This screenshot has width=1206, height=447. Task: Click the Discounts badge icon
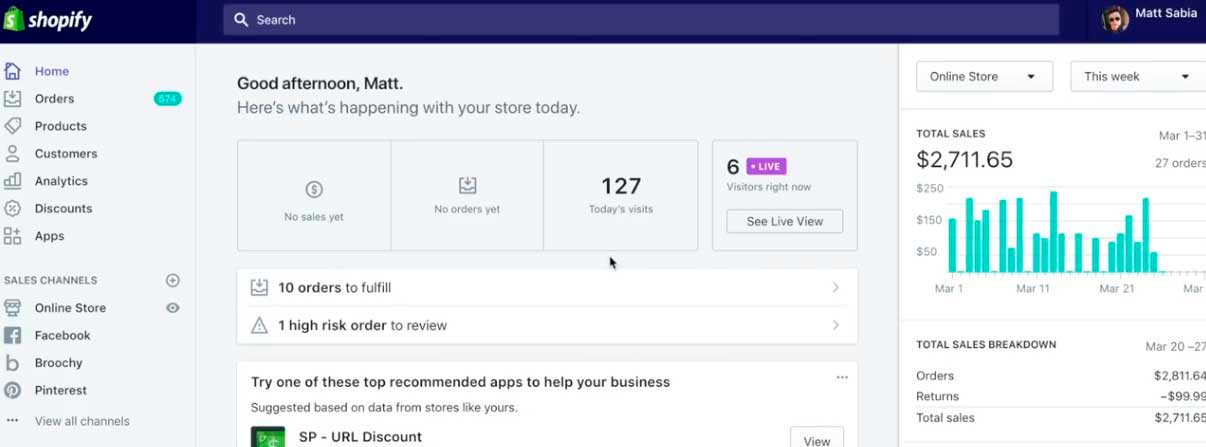[12, 209]
